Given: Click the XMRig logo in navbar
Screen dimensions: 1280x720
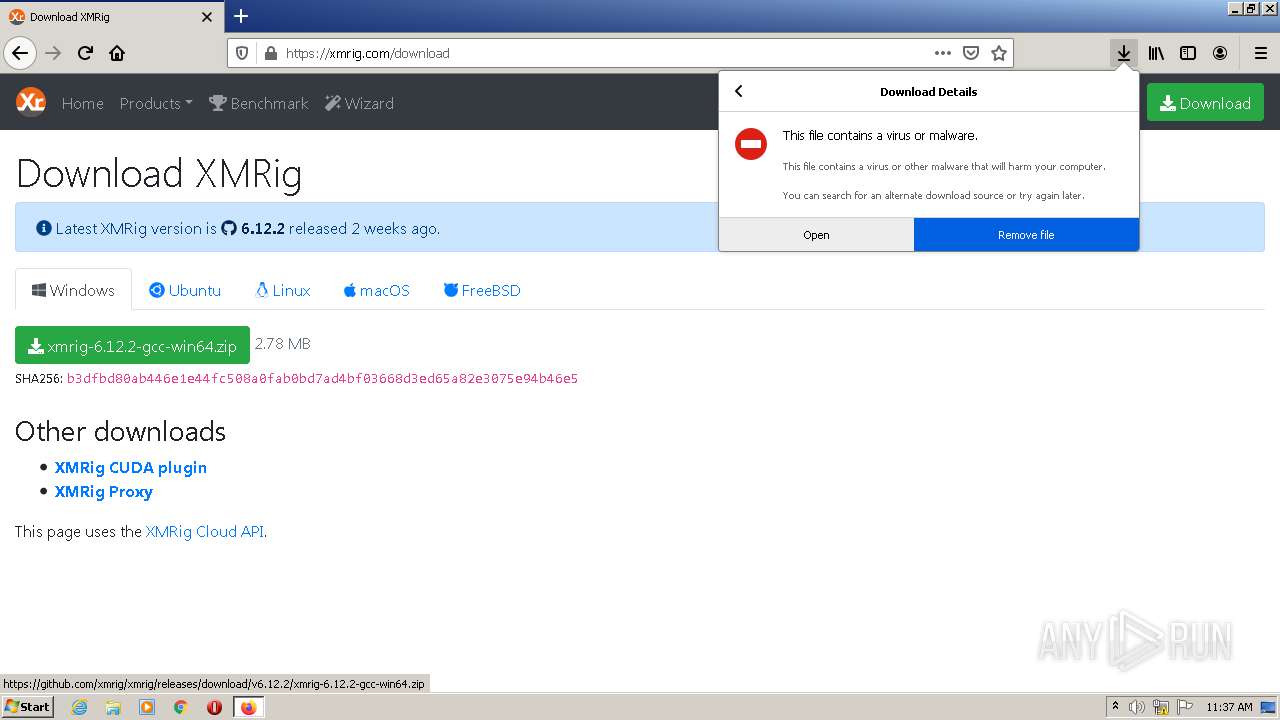Looking at the screenshot, I should tap(31, 102).
